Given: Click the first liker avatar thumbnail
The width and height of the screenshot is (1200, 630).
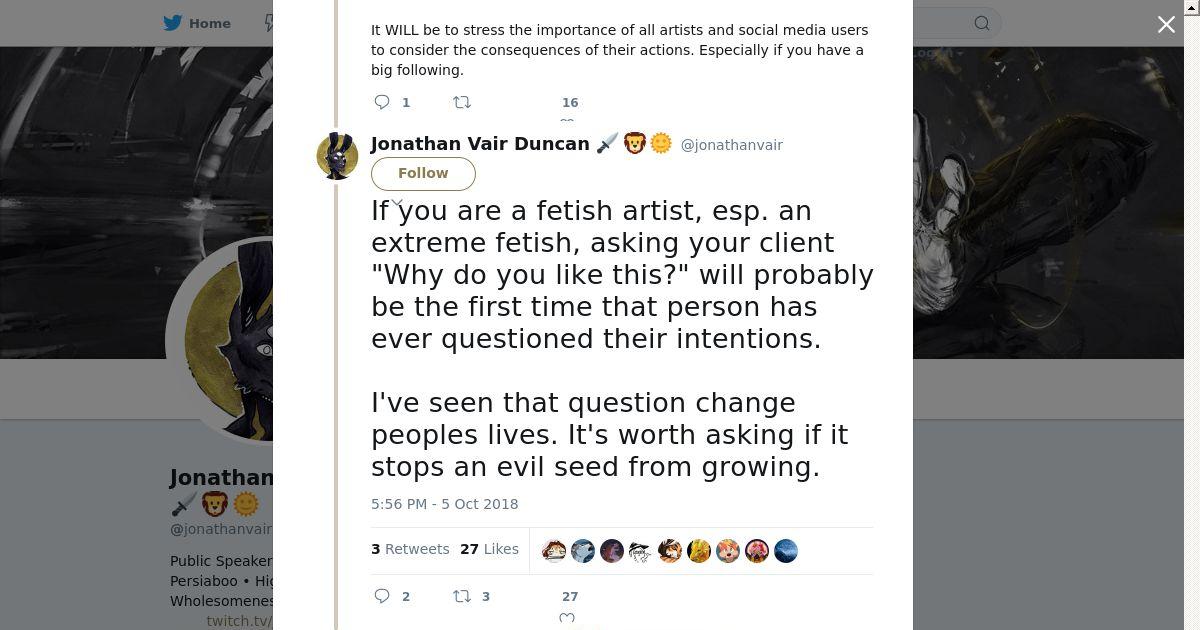Looking at the screenshot, I should click(x=554, y=551).
